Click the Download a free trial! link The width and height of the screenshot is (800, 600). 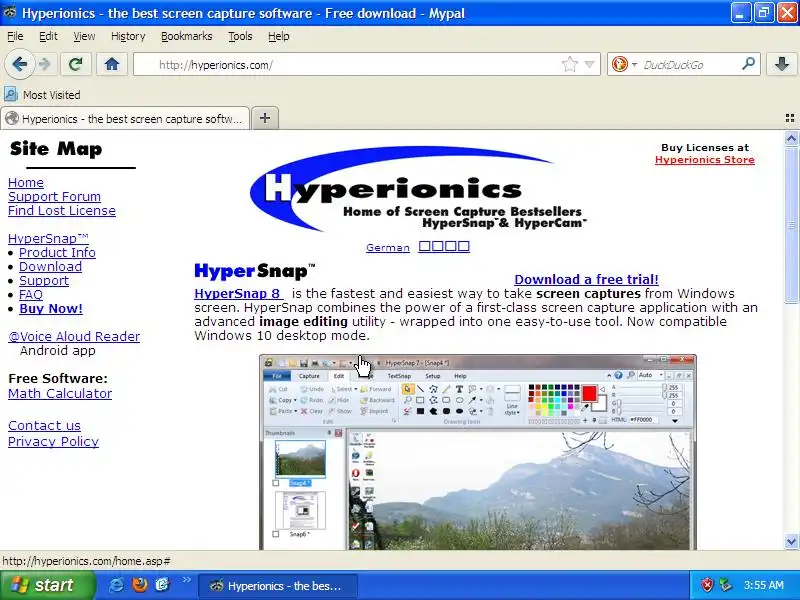[x=586, y=280]
